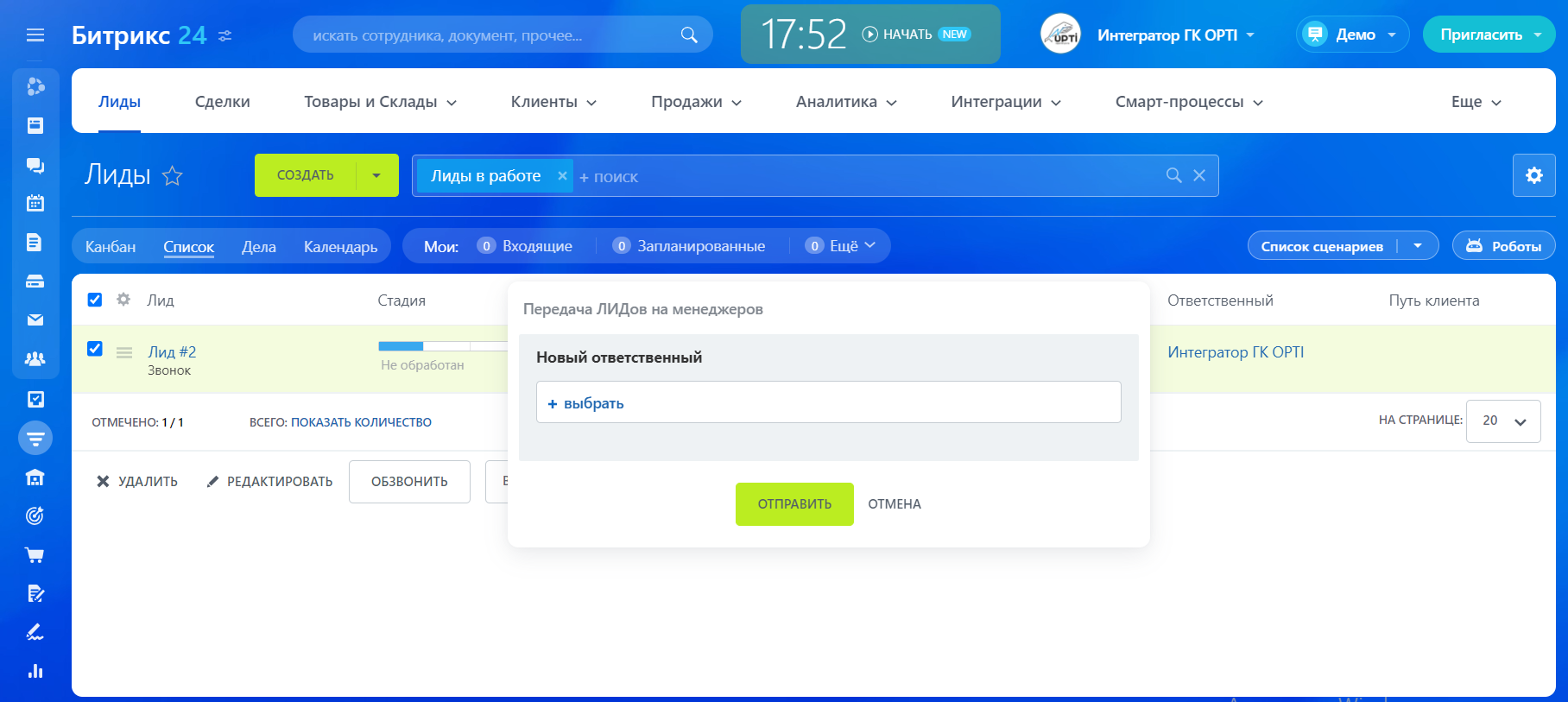Click УДАЛИТЬ to delete selected leads

[137, 482]
